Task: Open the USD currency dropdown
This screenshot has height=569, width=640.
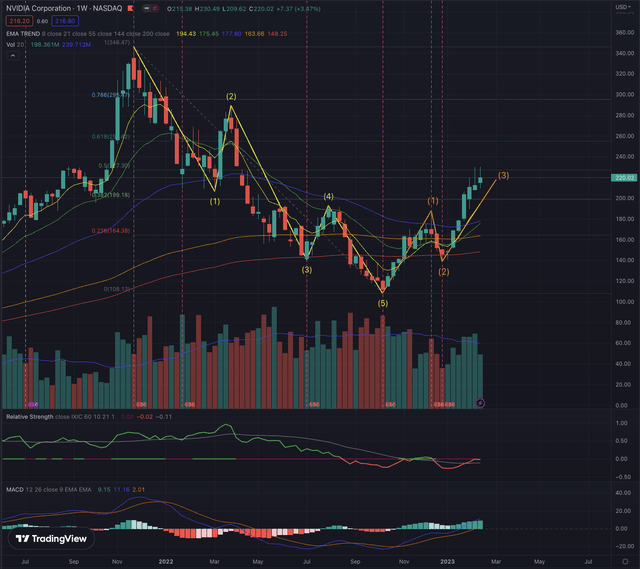Action: 624,7
